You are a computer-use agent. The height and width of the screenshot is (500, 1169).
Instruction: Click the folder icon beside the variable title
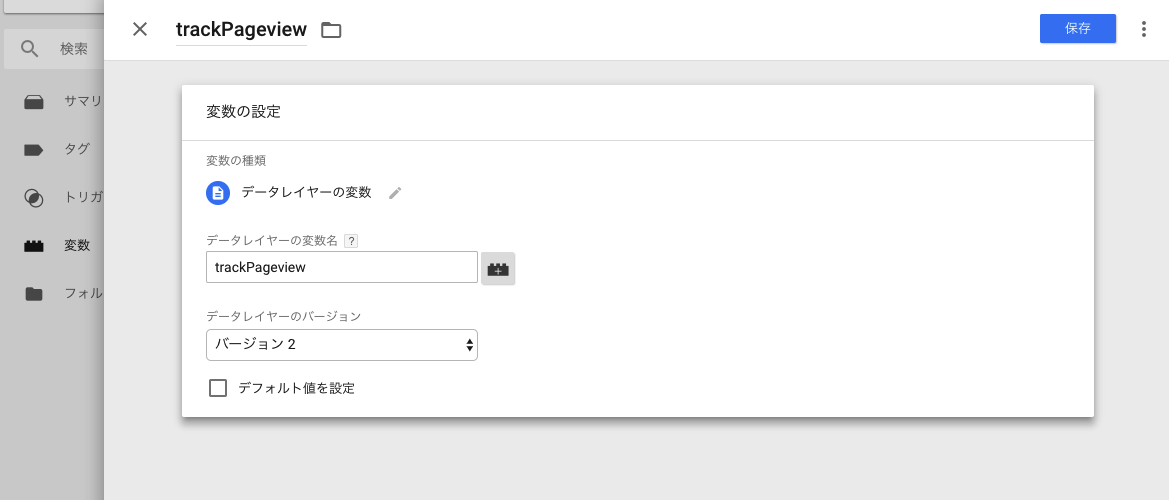(331, 30)
